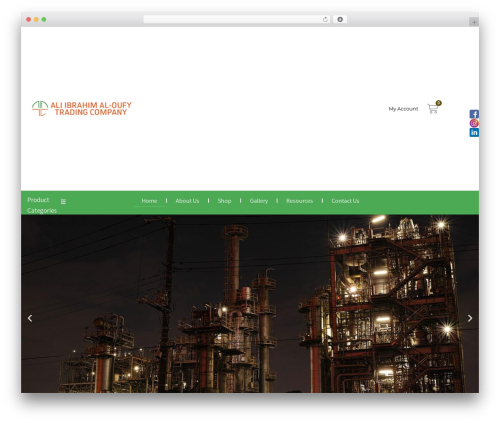Click the refinery hero slide image

pos(250,304)
